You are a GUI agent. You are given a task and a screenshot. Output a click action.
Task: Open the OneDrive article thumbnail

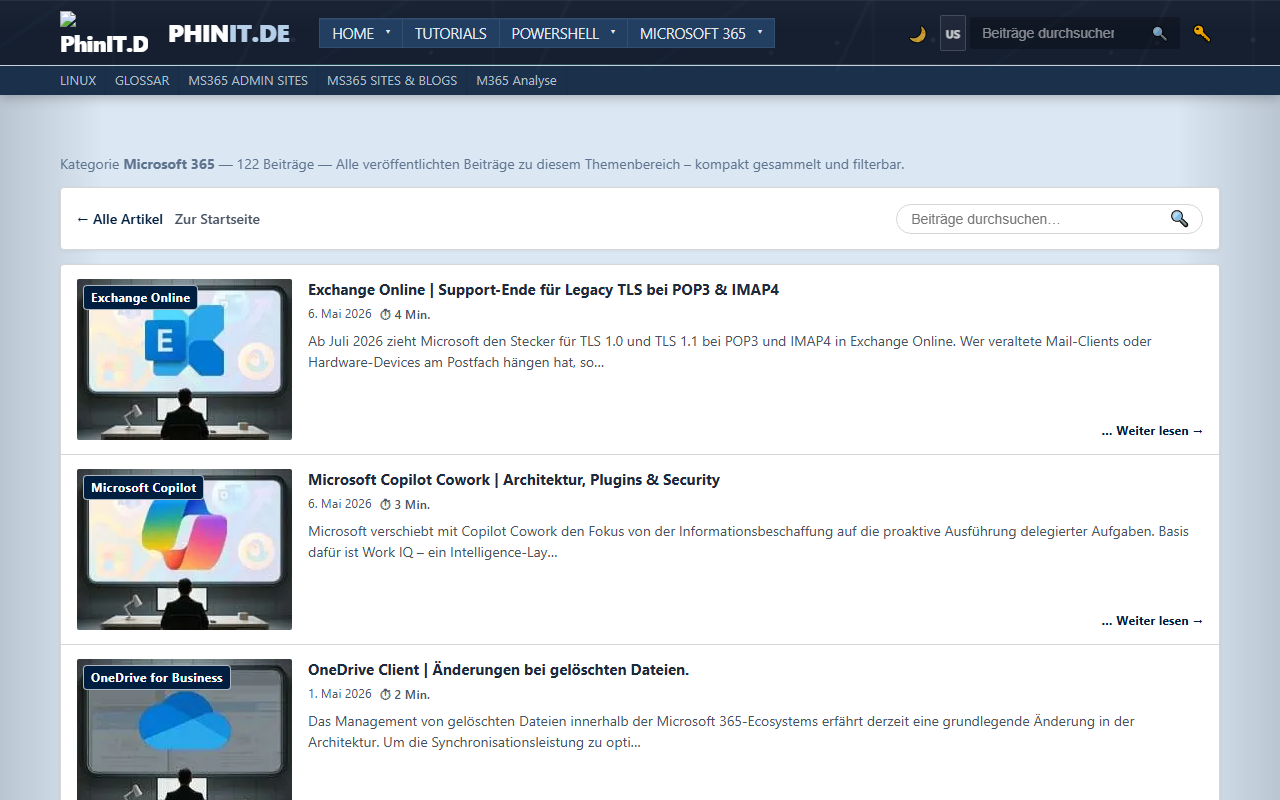[x=184, y=729]
